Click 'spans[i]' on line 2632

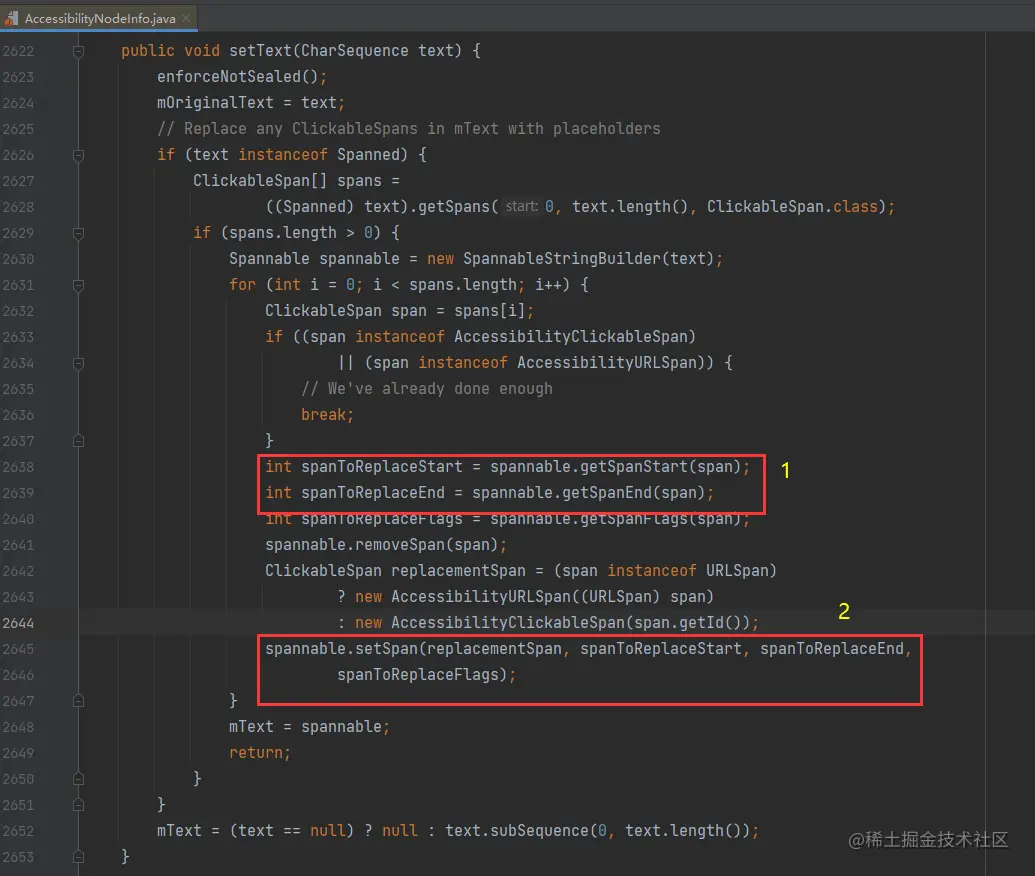(x=490, y=311)
